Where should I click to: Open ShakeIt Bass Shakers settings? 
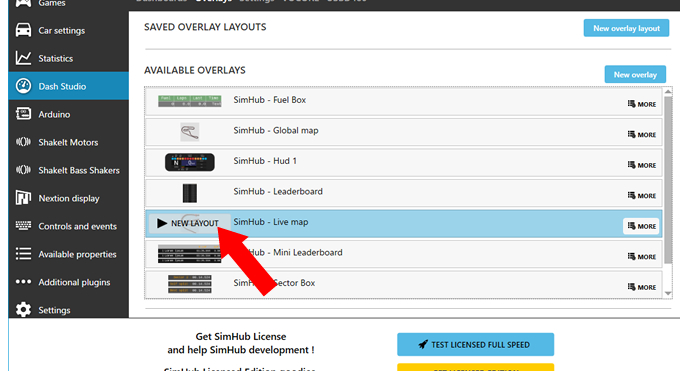69,170
